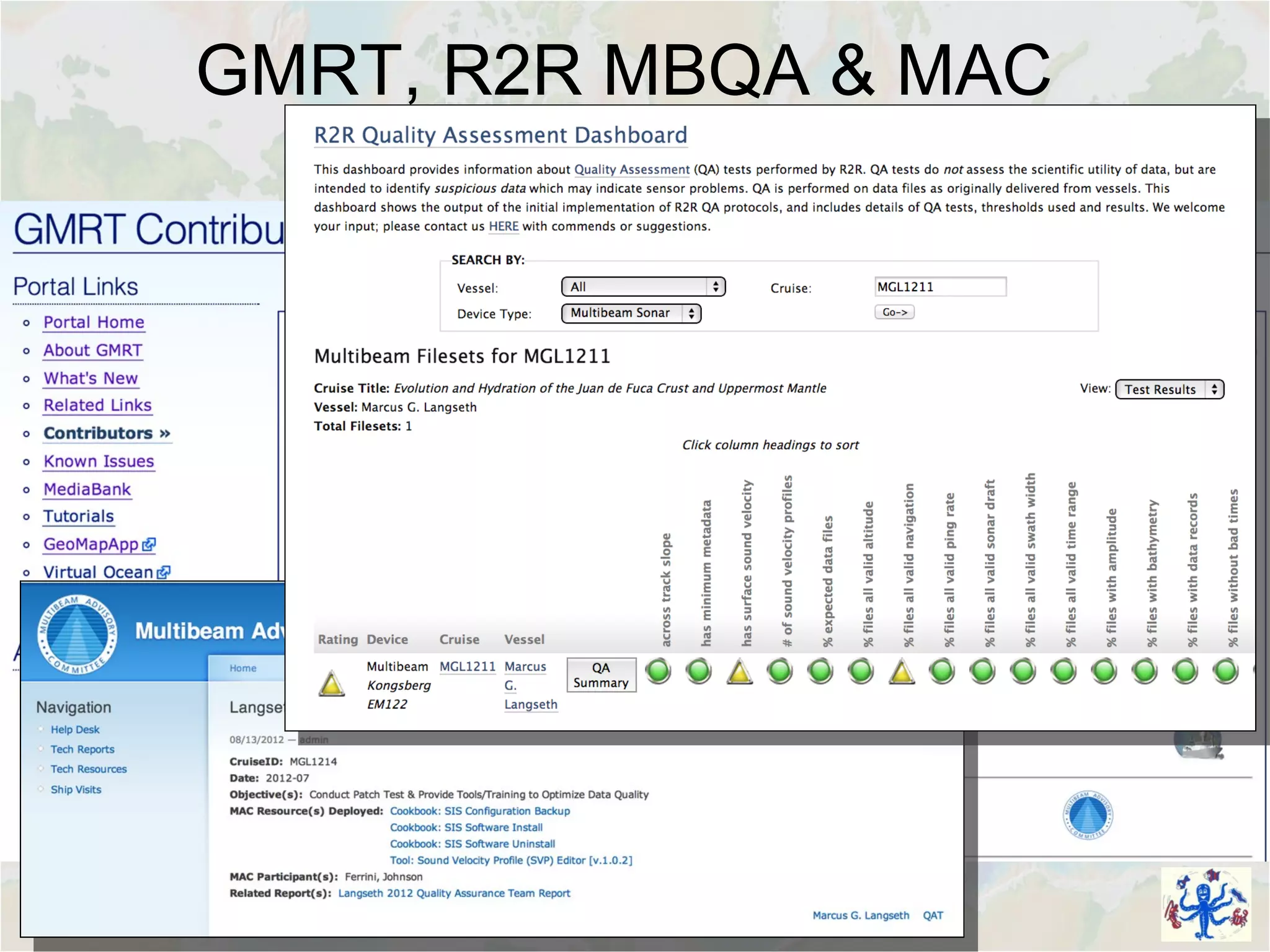Open the MGL1211 cruise link in results table
The image size is (1270, 952).
tap(468, 666)
